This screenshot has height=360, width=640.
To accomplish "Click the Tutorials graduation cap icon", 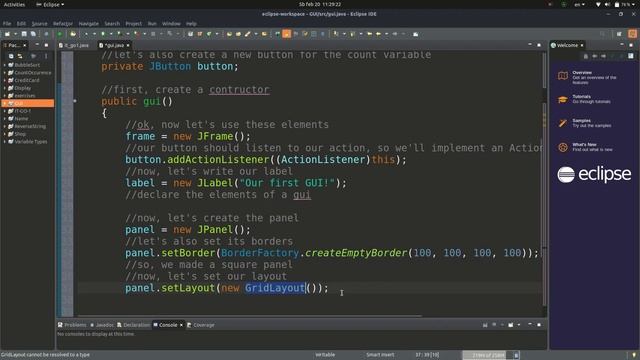I will pyautogui.click(x=563, y=100).
